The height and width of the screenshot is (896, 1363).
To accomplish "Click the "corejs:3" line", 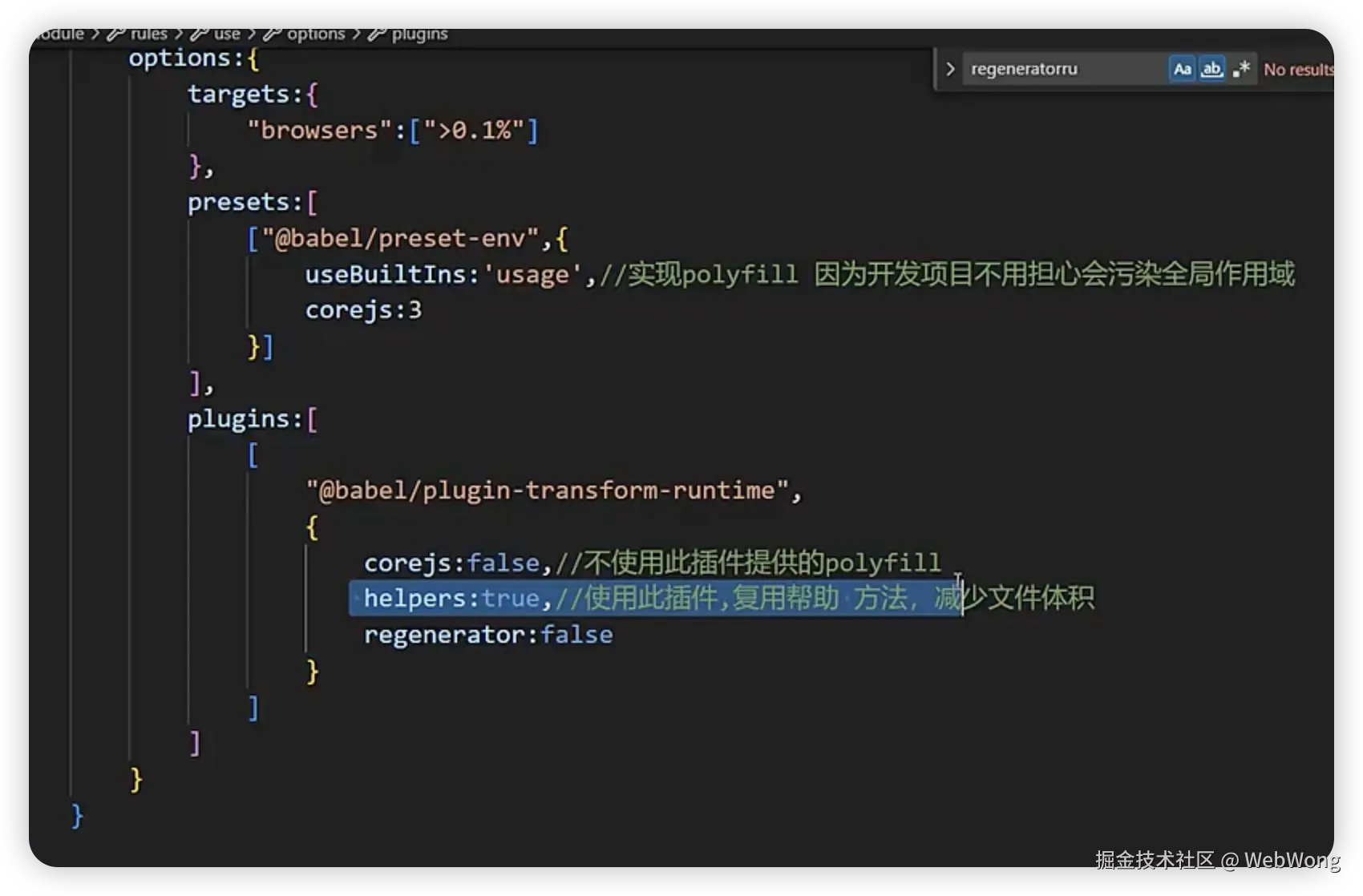I will click(x=363, y=310).
